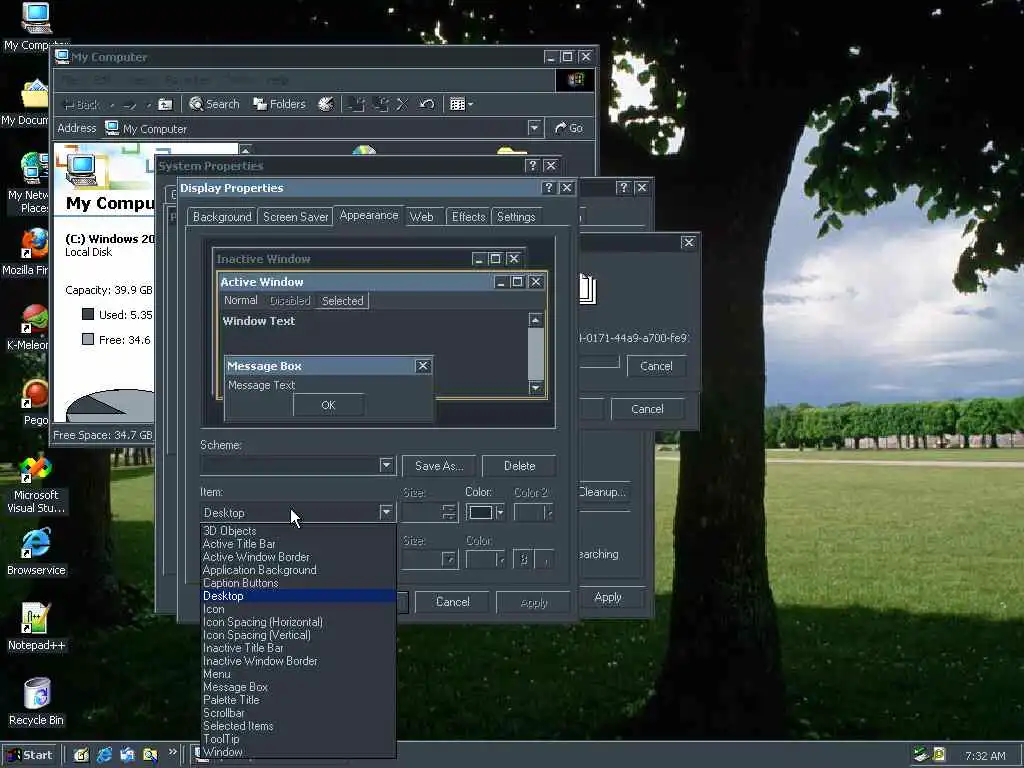The width and height of the screenshot is (1024, 768).
Task: Click Apply in Display Properties
Action: 534,602
